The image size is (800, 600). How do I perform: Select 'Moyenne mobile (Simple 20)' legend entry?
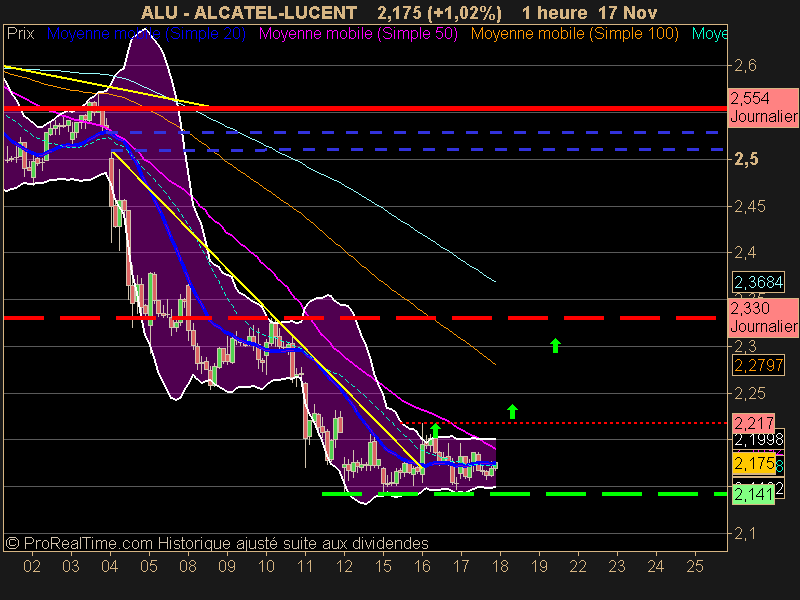click(146, 34)
